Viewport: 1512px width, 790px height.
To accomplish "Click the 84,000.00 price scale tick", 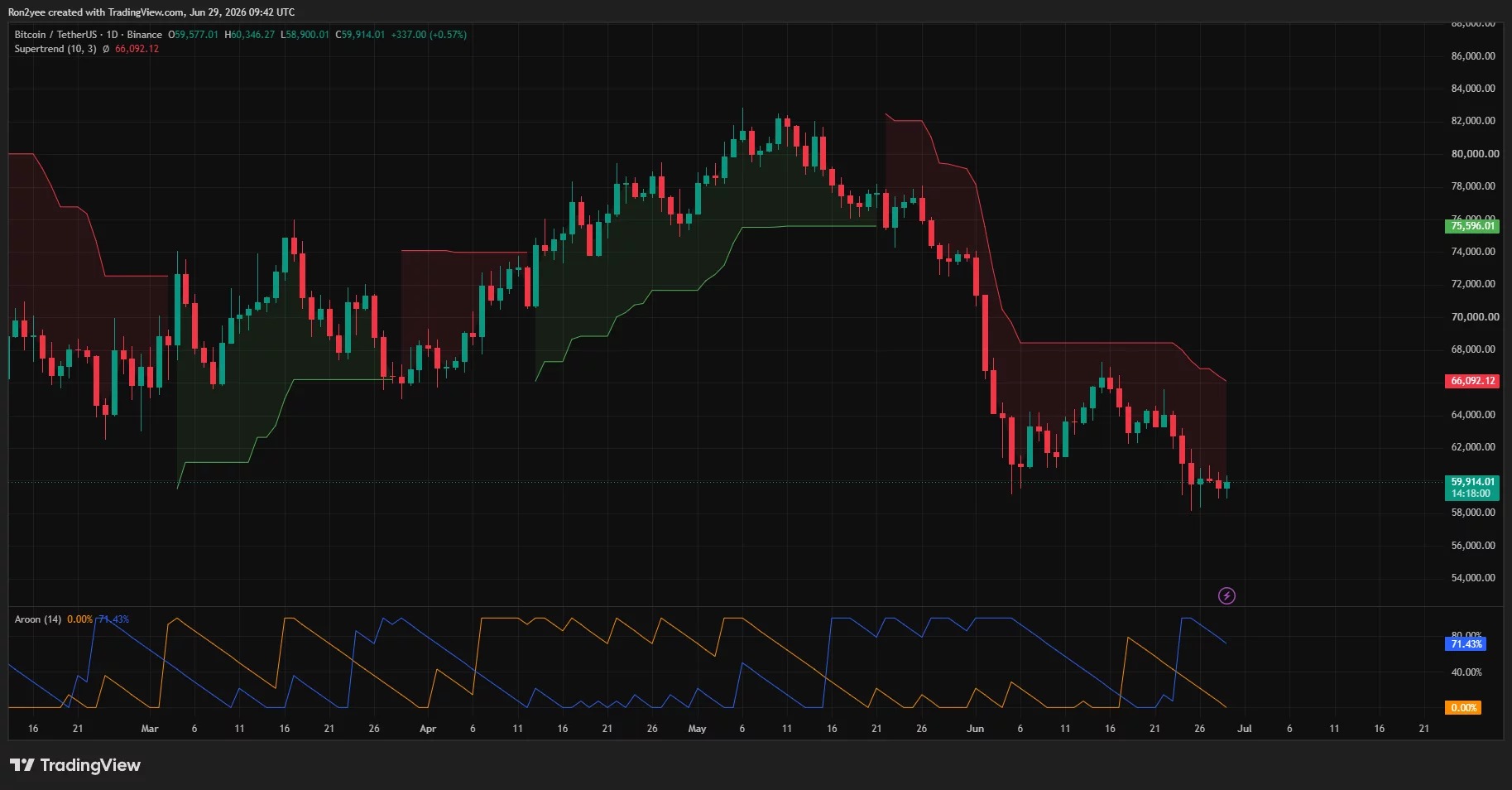I will tap(1473, 89).
